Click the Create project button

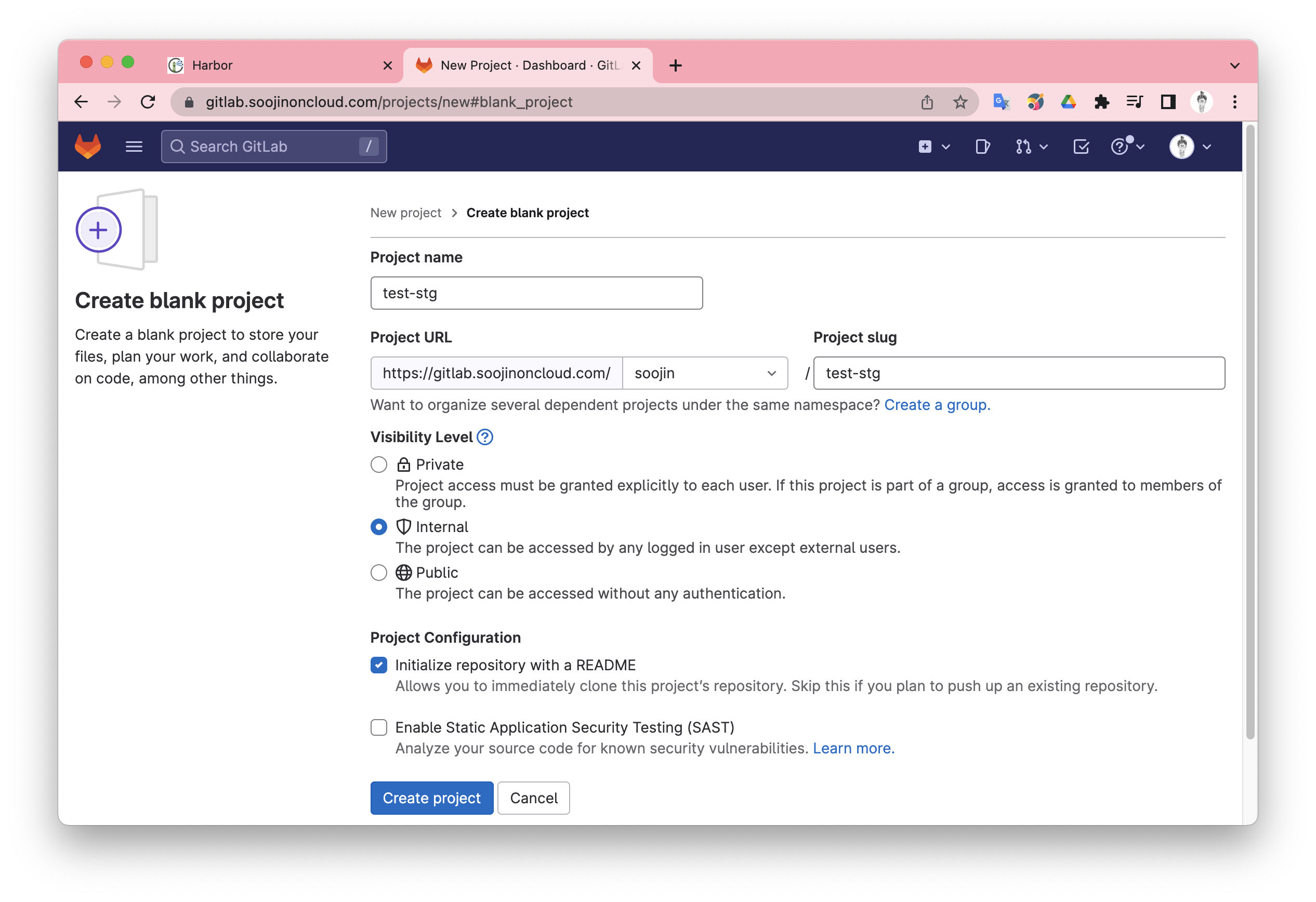tap(431, 798)
